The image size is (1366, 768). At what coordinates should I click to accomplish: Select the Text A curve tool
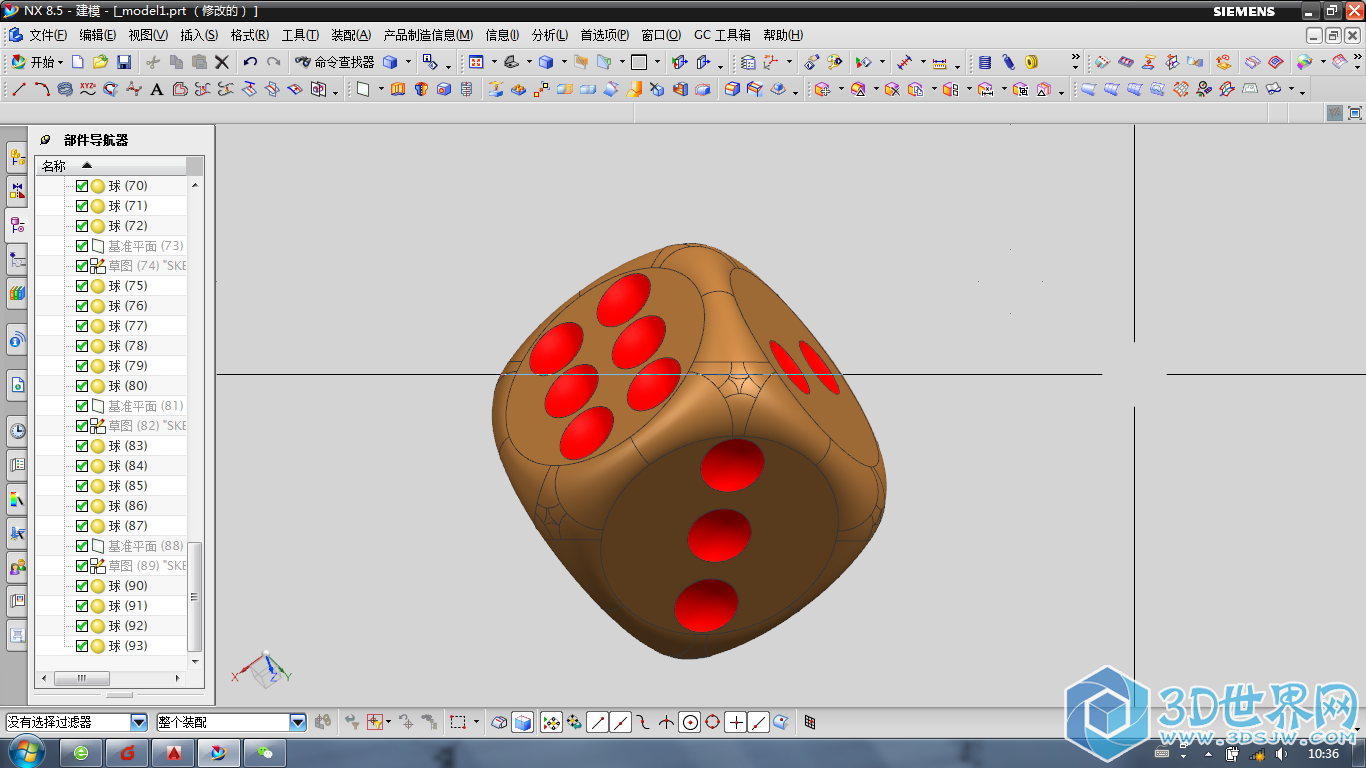click(157, 89)
